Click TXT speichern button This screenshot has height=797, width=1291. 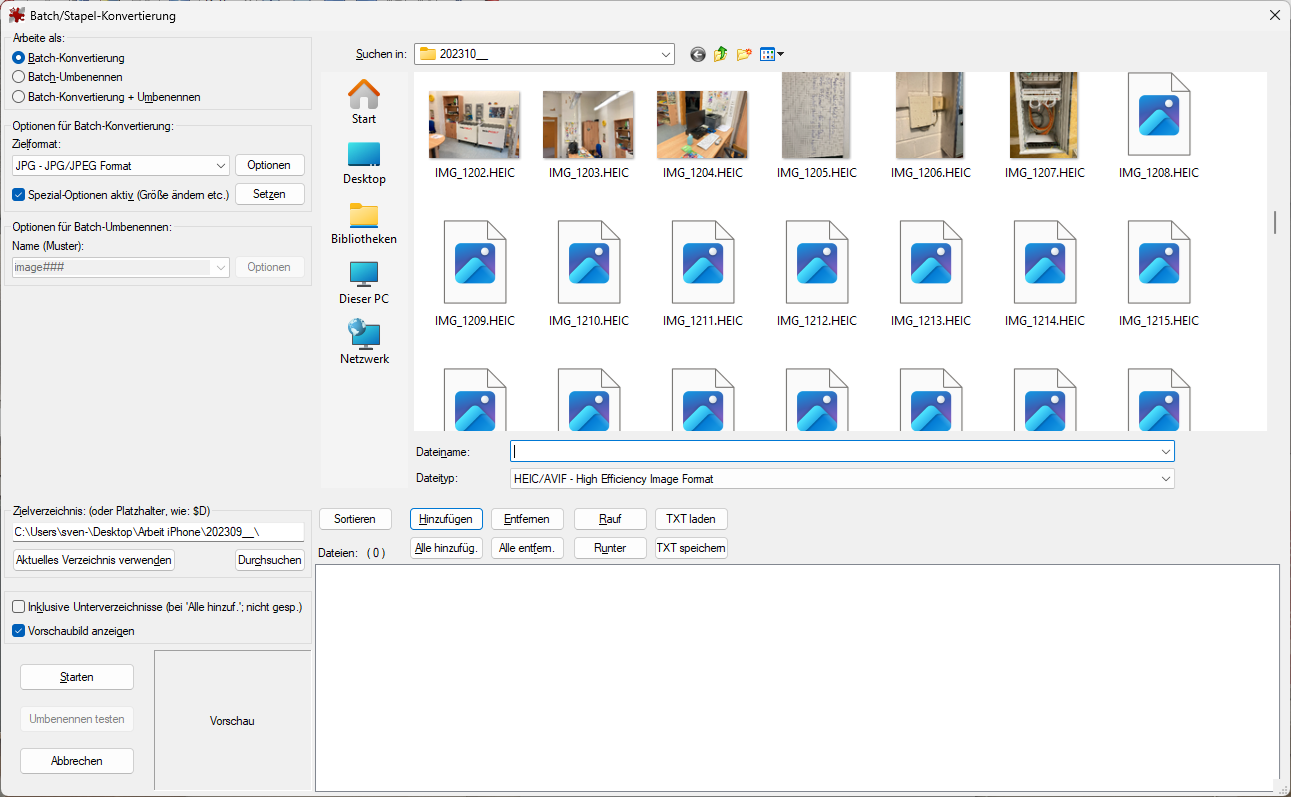[x=691, y=548]
